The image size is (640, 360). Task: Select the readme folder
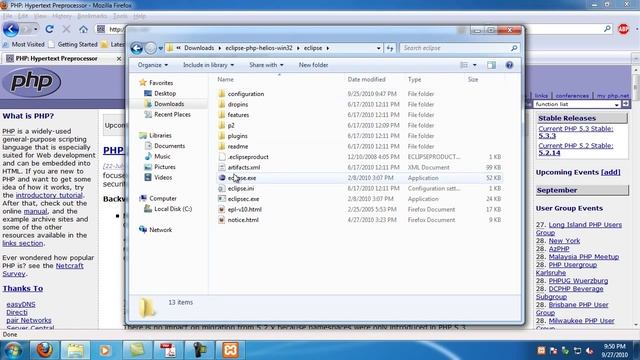point(238,147)
